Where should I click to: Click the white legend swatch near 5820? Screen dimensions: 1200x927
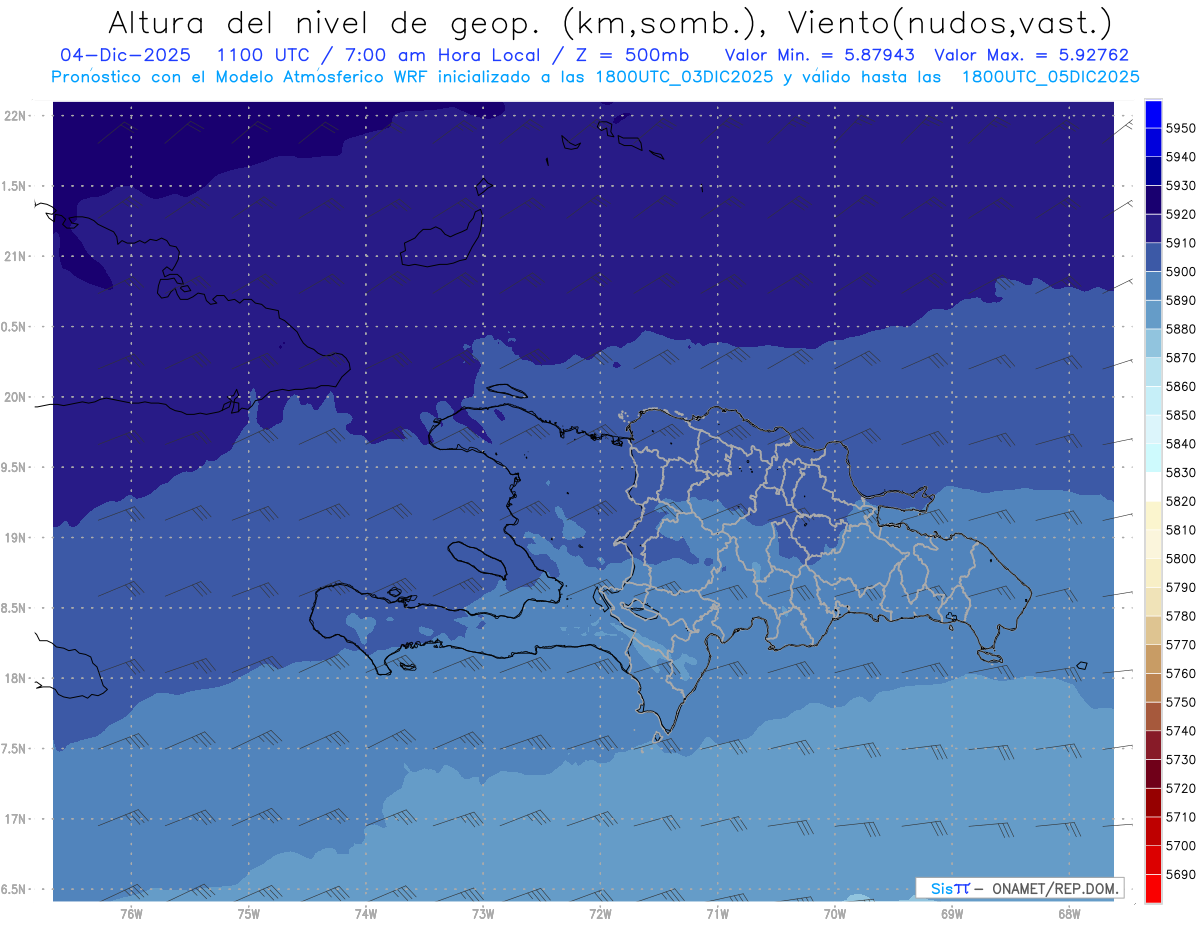(x=1153, y=486)
